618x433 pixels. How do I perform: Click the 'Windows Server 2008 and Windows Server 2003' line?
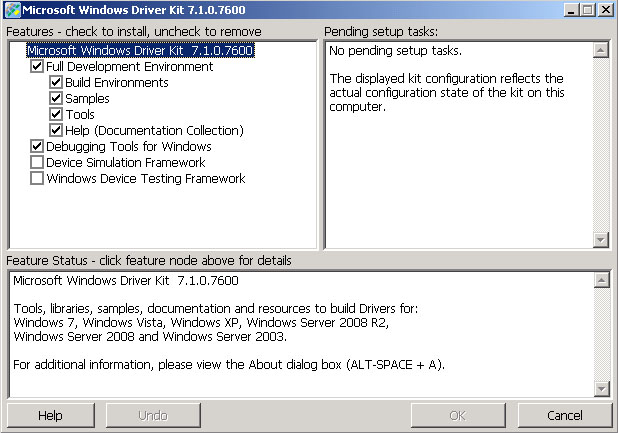(150, 337)
